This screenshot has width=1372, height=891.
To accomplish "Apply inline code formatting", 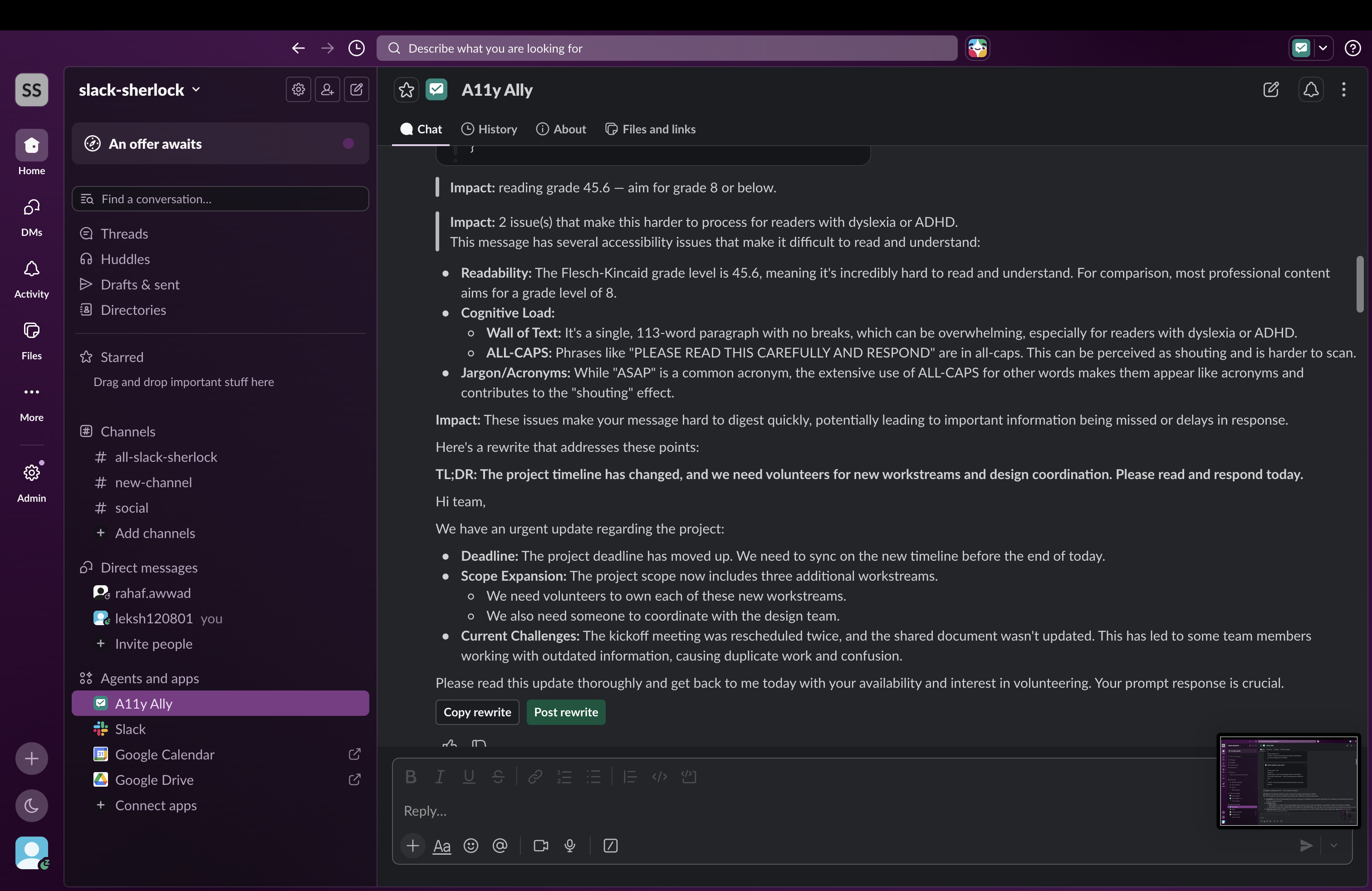I will pyautogui.click(x=660, y=777).
